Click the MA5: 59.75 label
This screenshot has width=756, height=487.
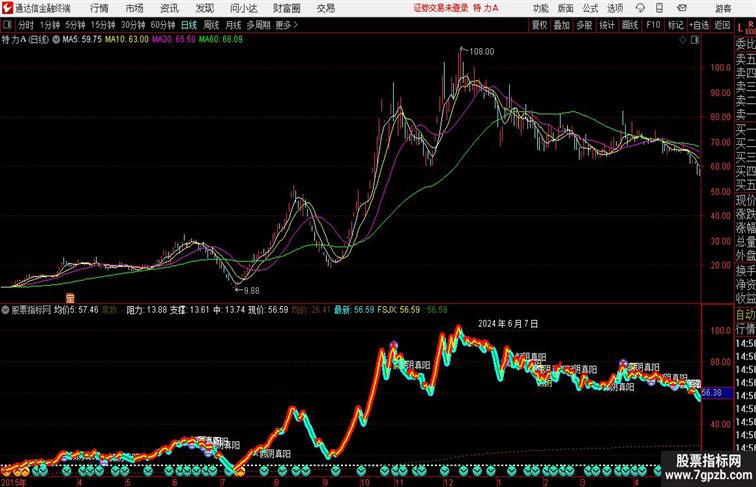tap(82, 40)
